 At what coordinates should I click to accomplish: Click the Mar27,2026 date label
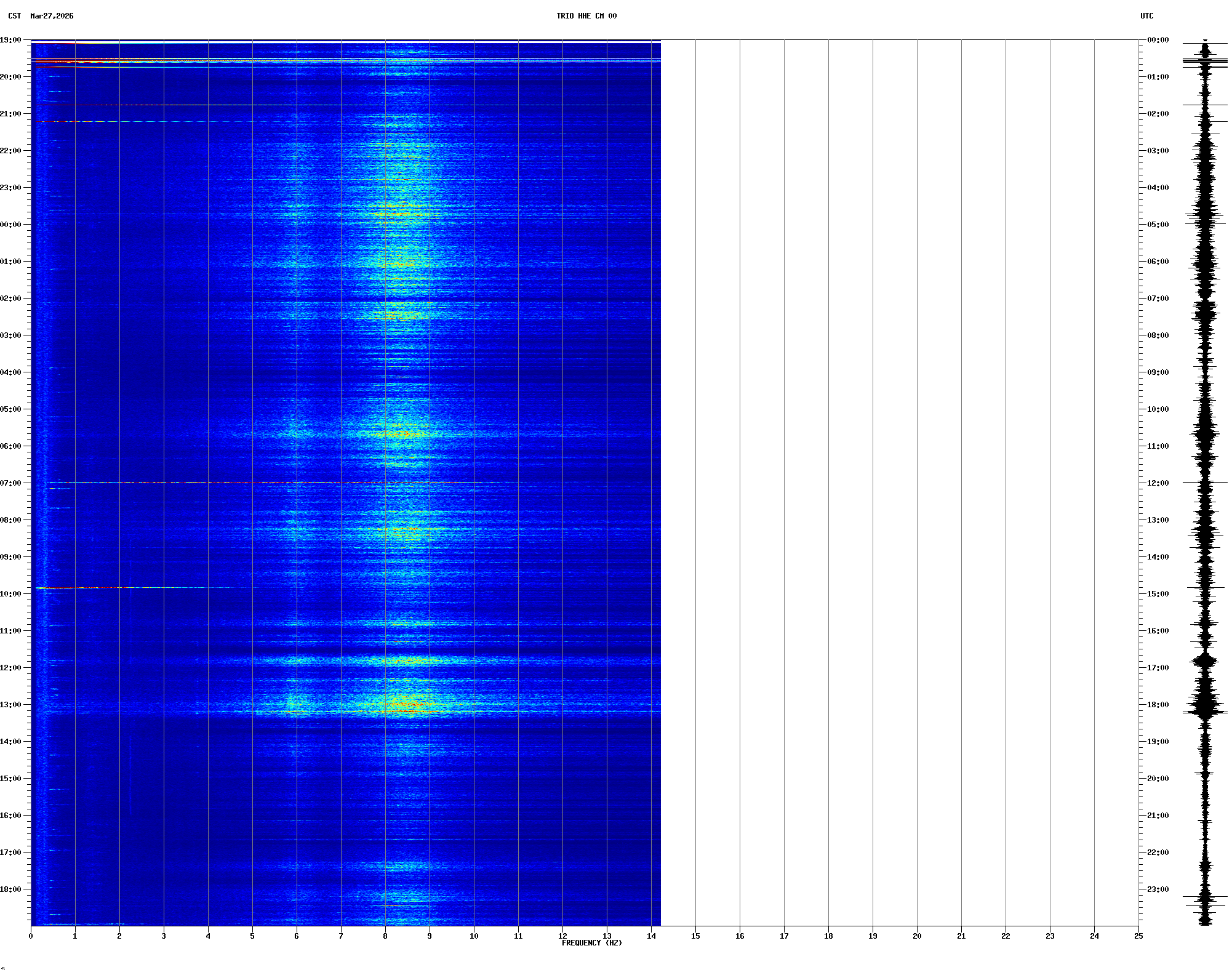(x=52, y=16)
